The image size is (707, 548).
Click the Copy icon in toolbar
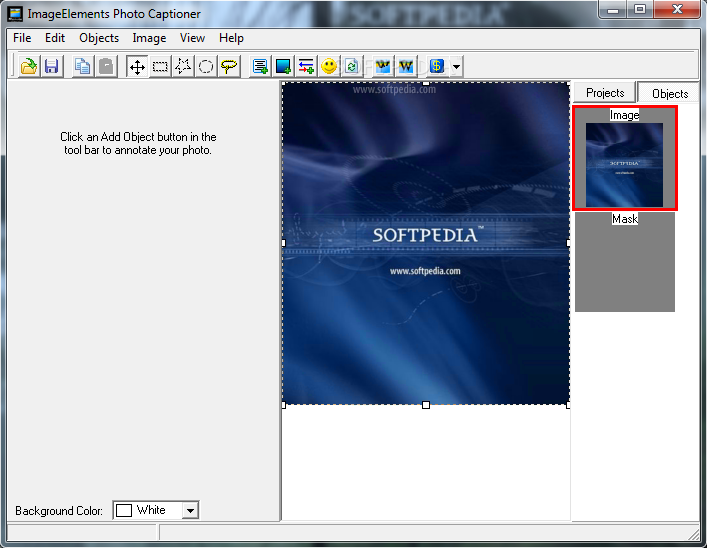click(82, 67)
